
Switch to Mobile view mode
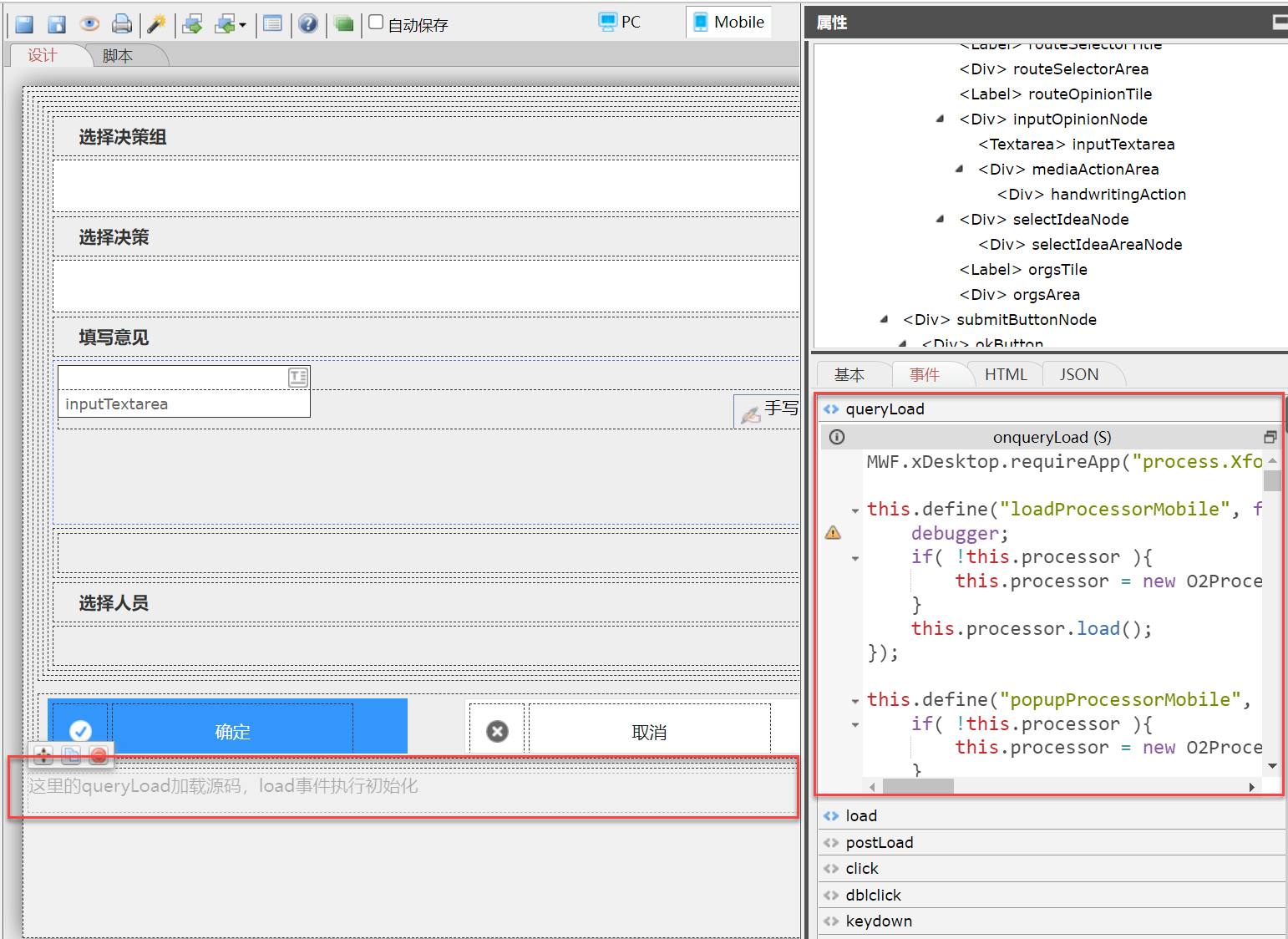pyautogui.click(x=728, y=23)
